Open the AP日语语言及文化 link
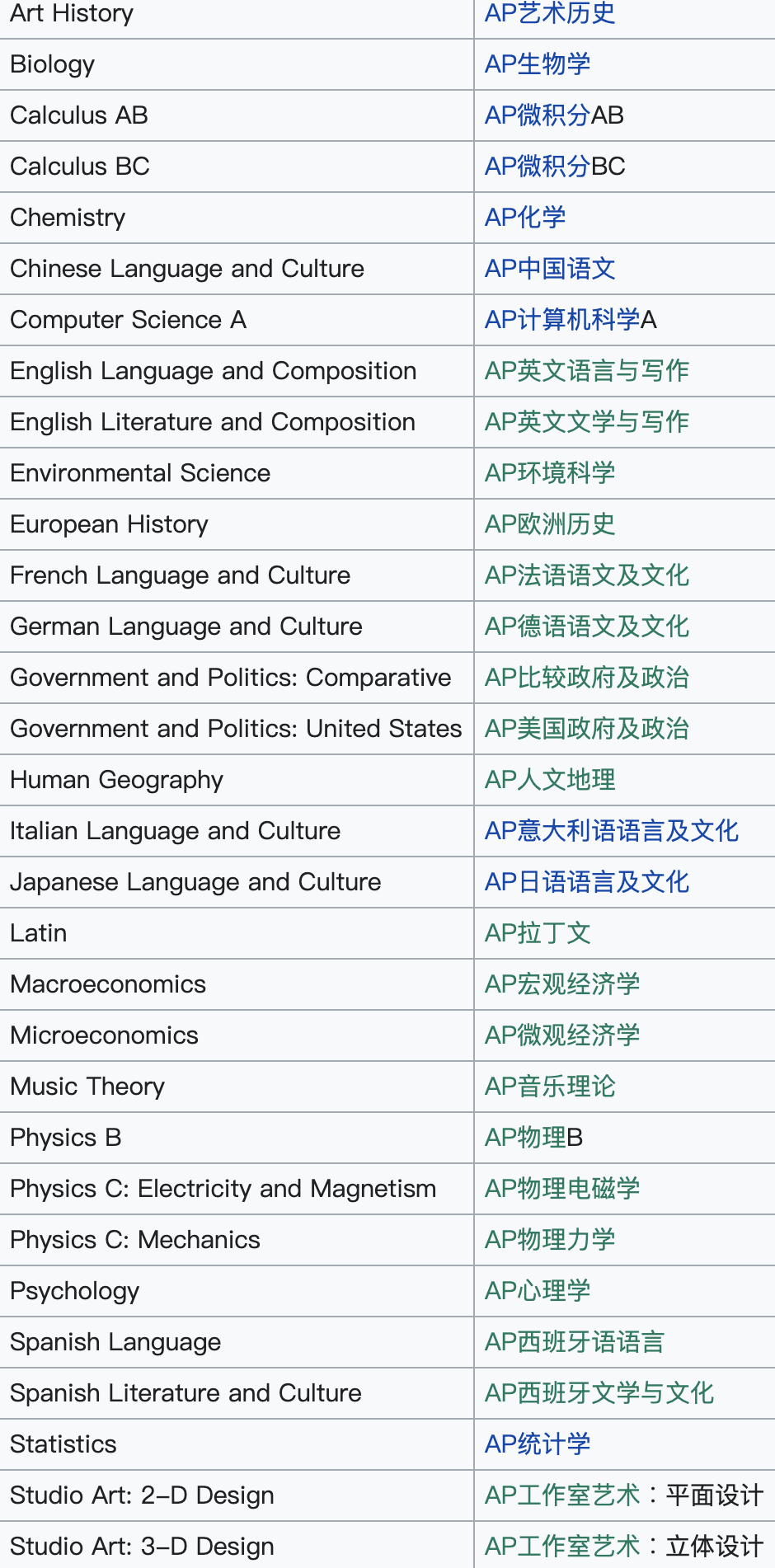 [587, 882]
